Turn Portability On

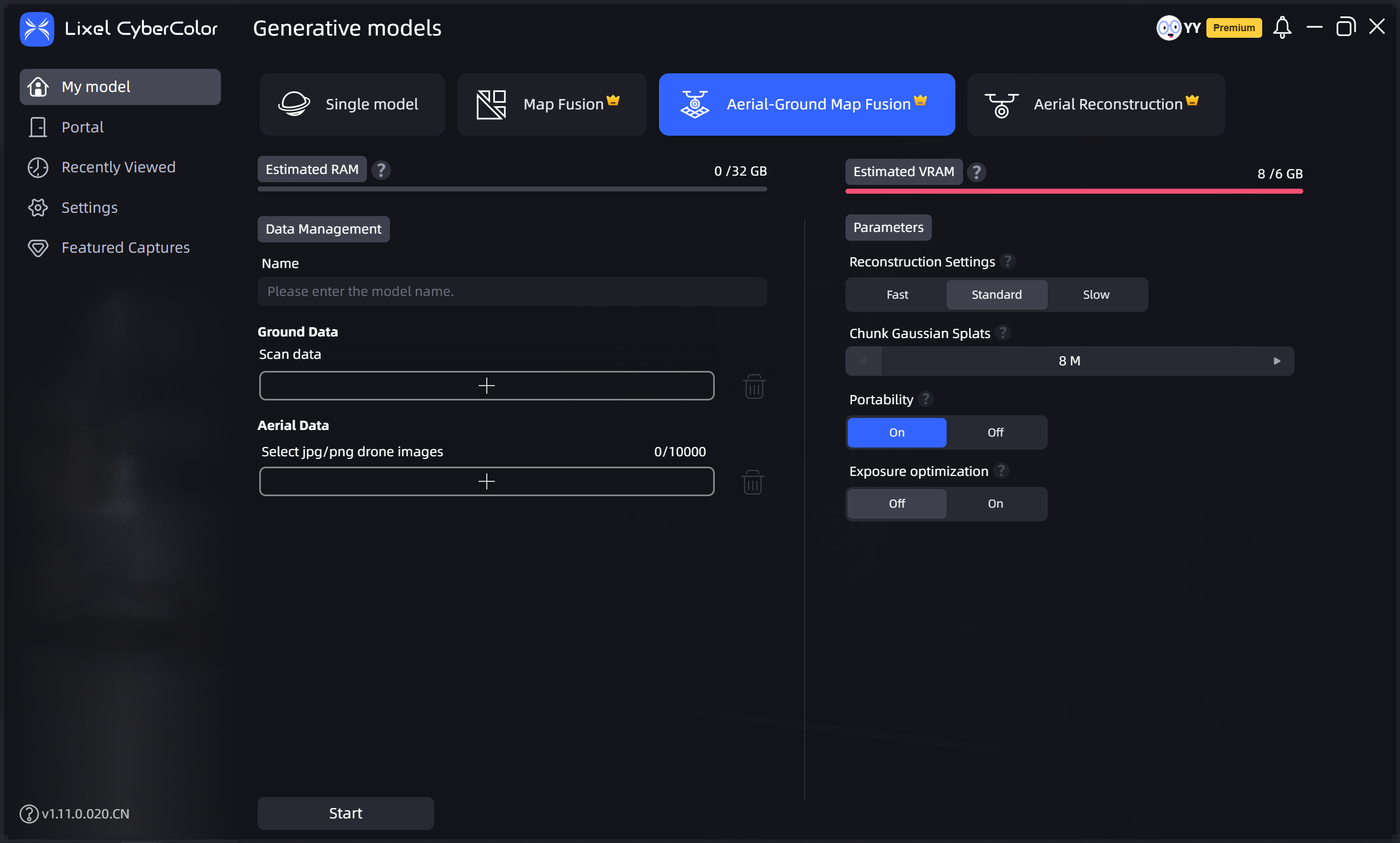tap(896, 432)
